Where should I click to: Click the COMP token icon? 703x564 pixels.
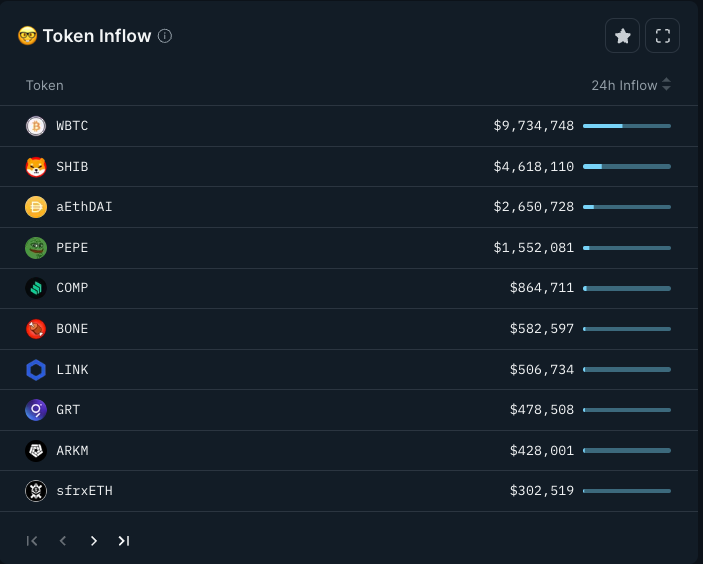pyautogui.click(x=36, y=288)
